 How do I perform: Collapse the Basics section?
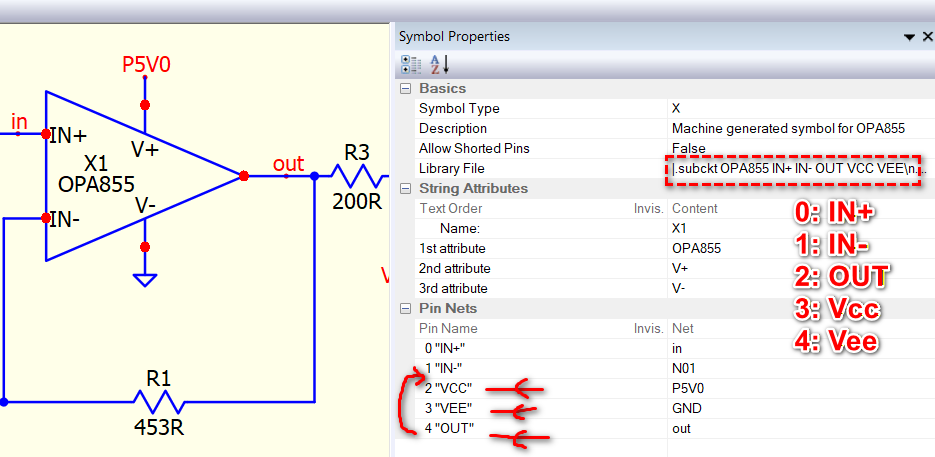coord(405,89)
